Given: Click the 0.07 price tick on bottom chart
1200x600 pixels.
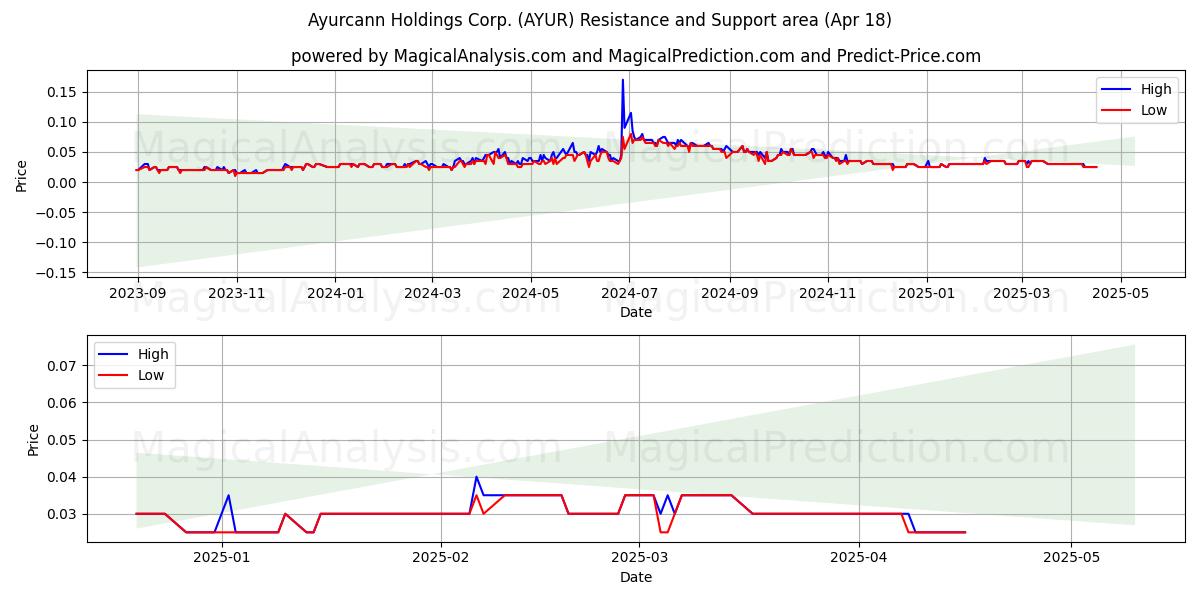Looking at the screenshot, I should (63, 366).
